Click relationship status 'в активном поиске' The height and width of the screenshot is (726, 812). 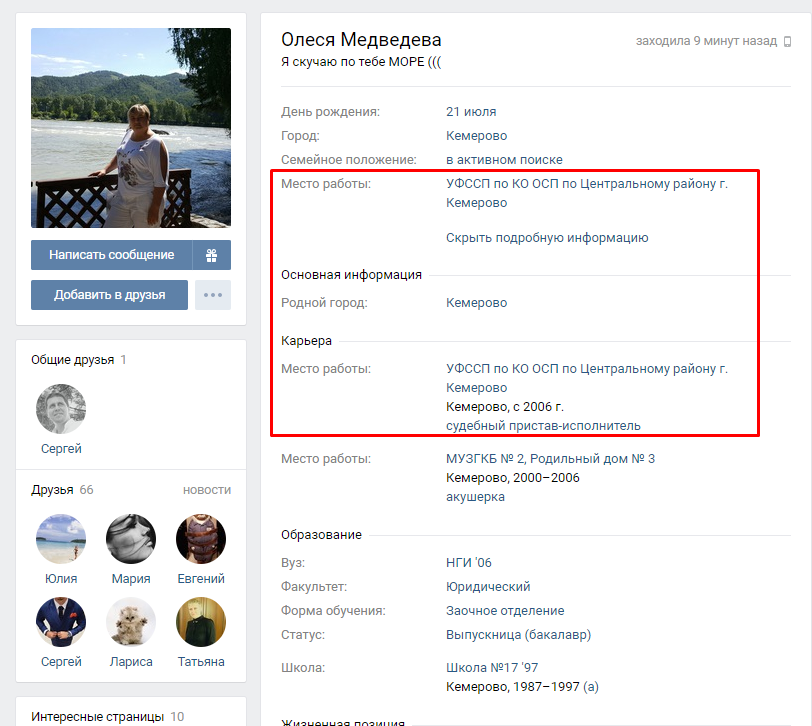point(504,159)
